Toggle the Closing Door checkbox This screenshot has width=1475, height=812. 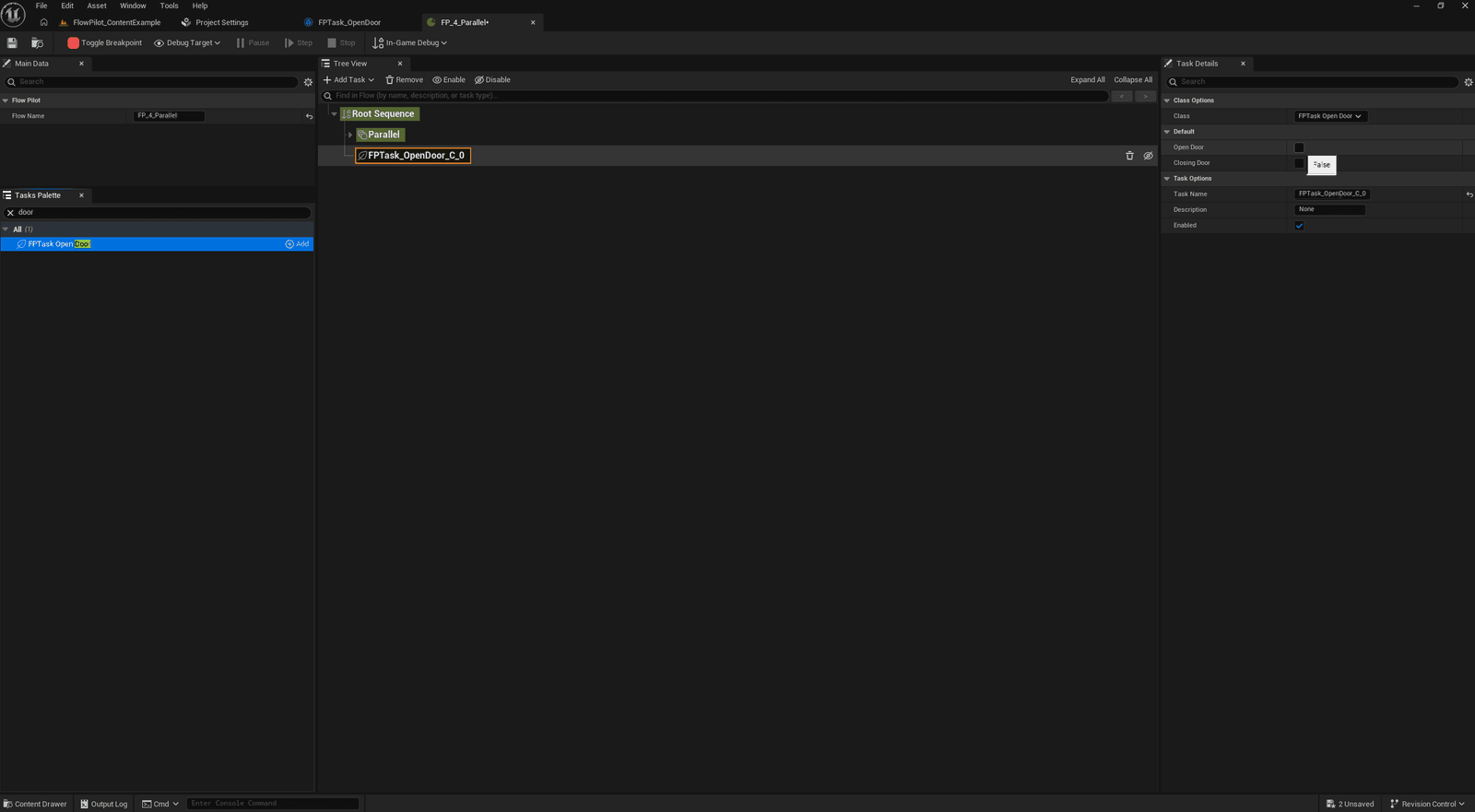[1299, 163]
